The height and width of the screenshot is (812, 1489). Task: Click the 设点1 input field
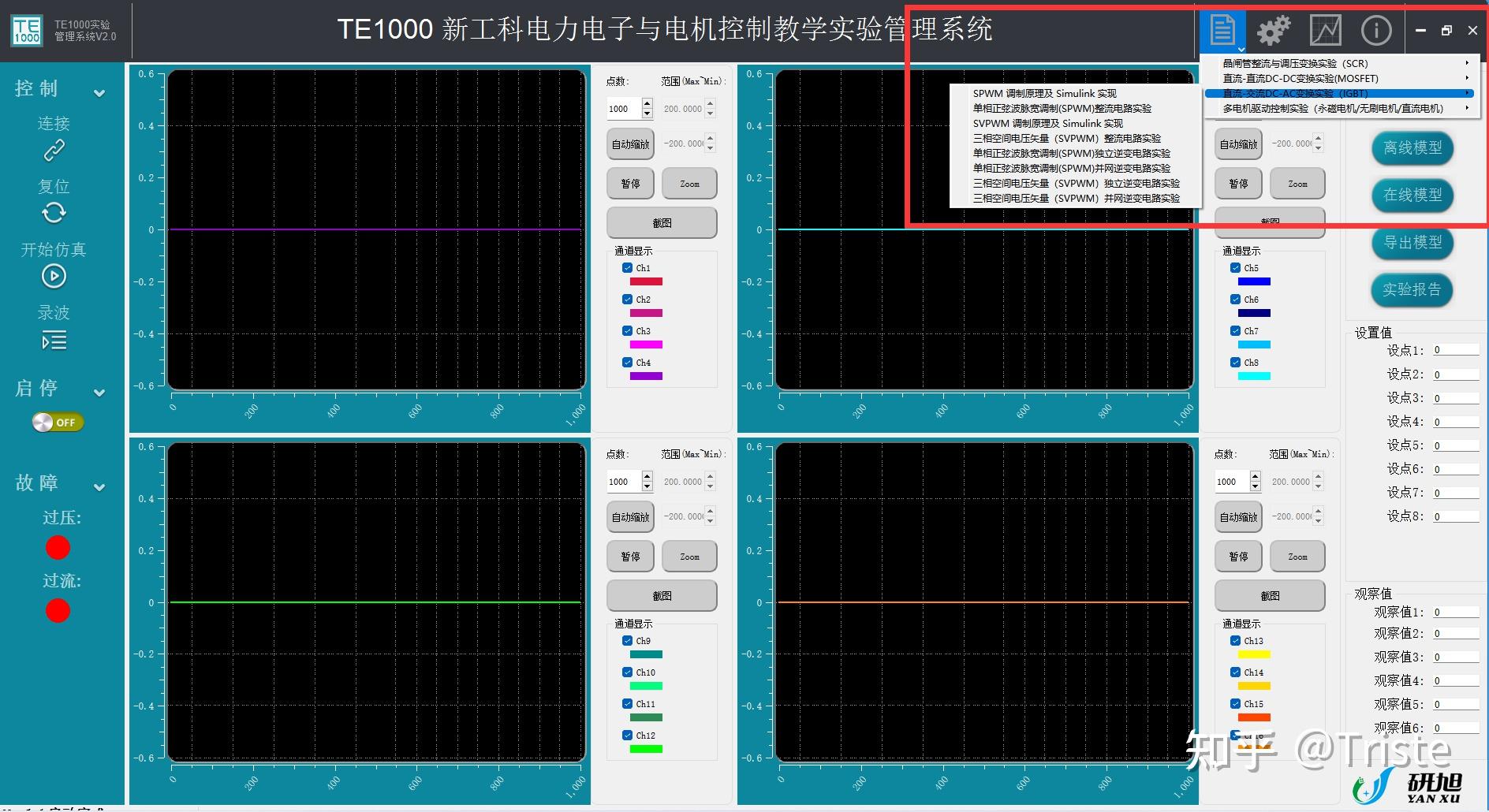(1455, 350)
